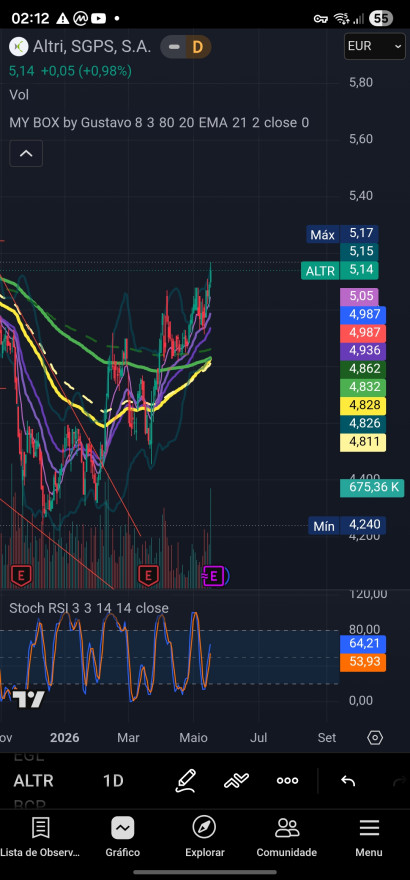Tap the middle red earnings E marker
Screen dimensions: 410x880
click(x=148, y=576)
